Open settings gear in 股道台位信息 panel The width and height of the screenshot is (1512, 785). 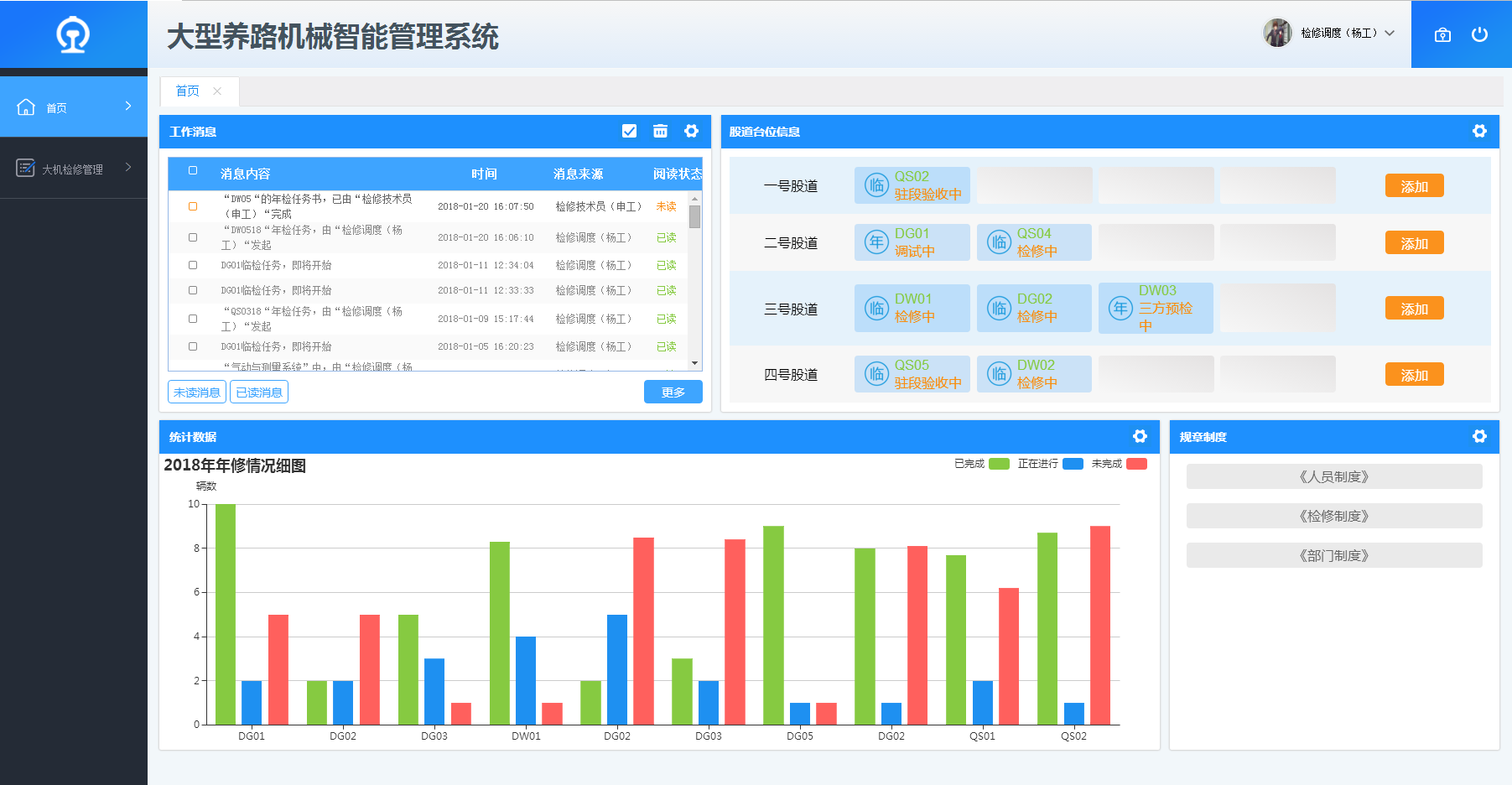tap(1479, 131)
